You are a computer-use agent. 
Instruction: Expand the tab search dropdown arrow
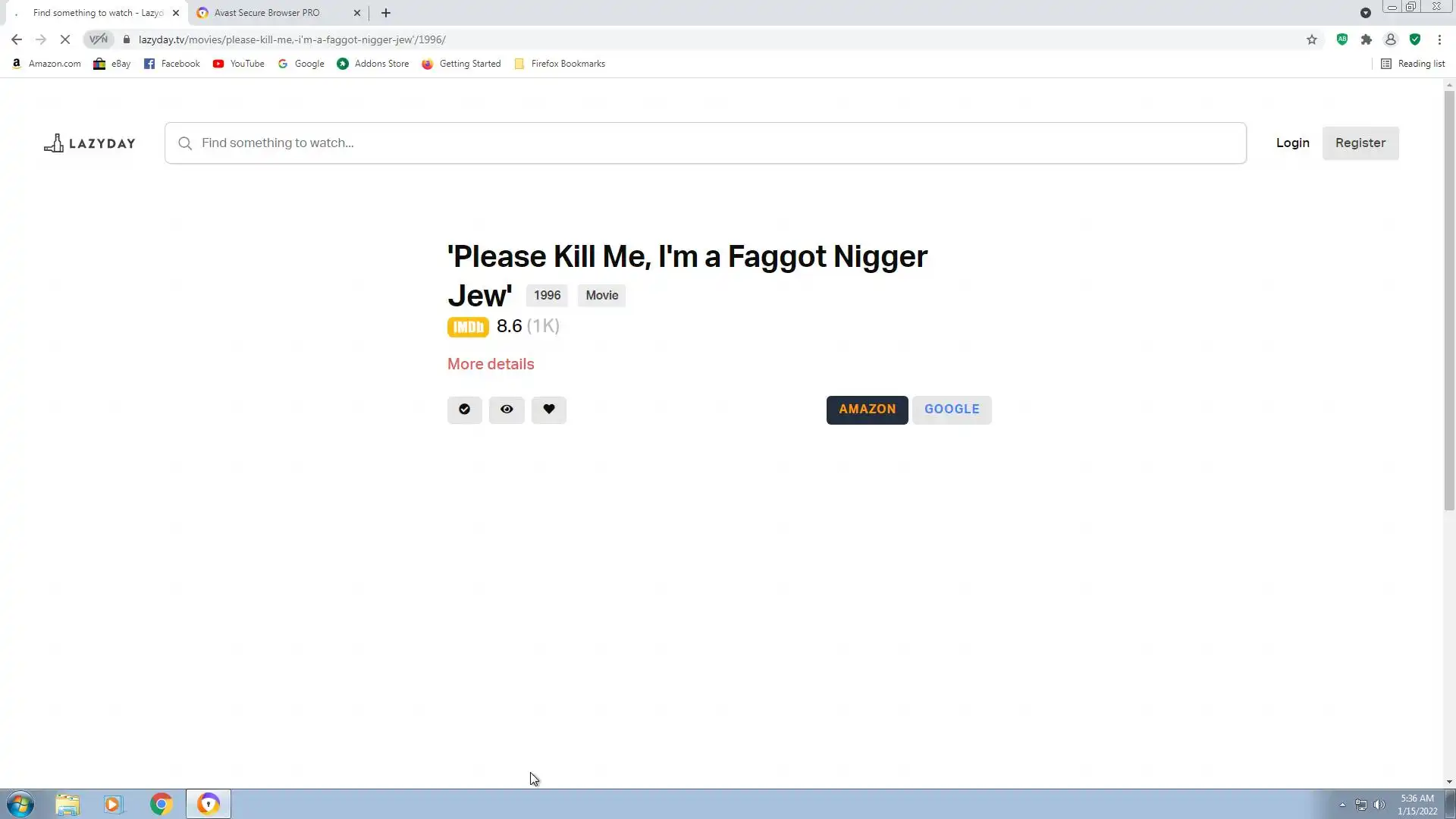click(1365, 13)
